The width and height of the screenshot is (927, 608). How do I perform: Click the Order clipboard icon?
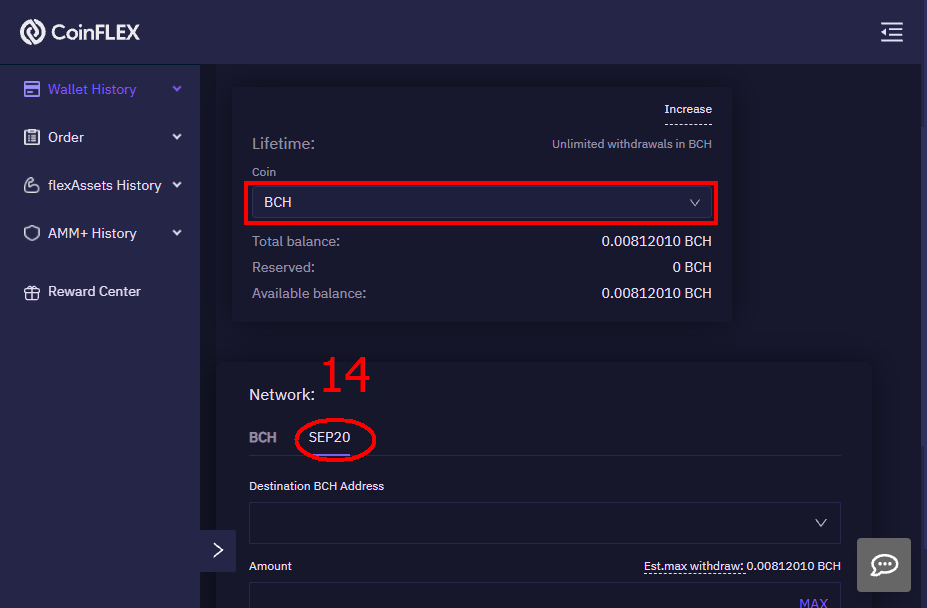point(32,137)
